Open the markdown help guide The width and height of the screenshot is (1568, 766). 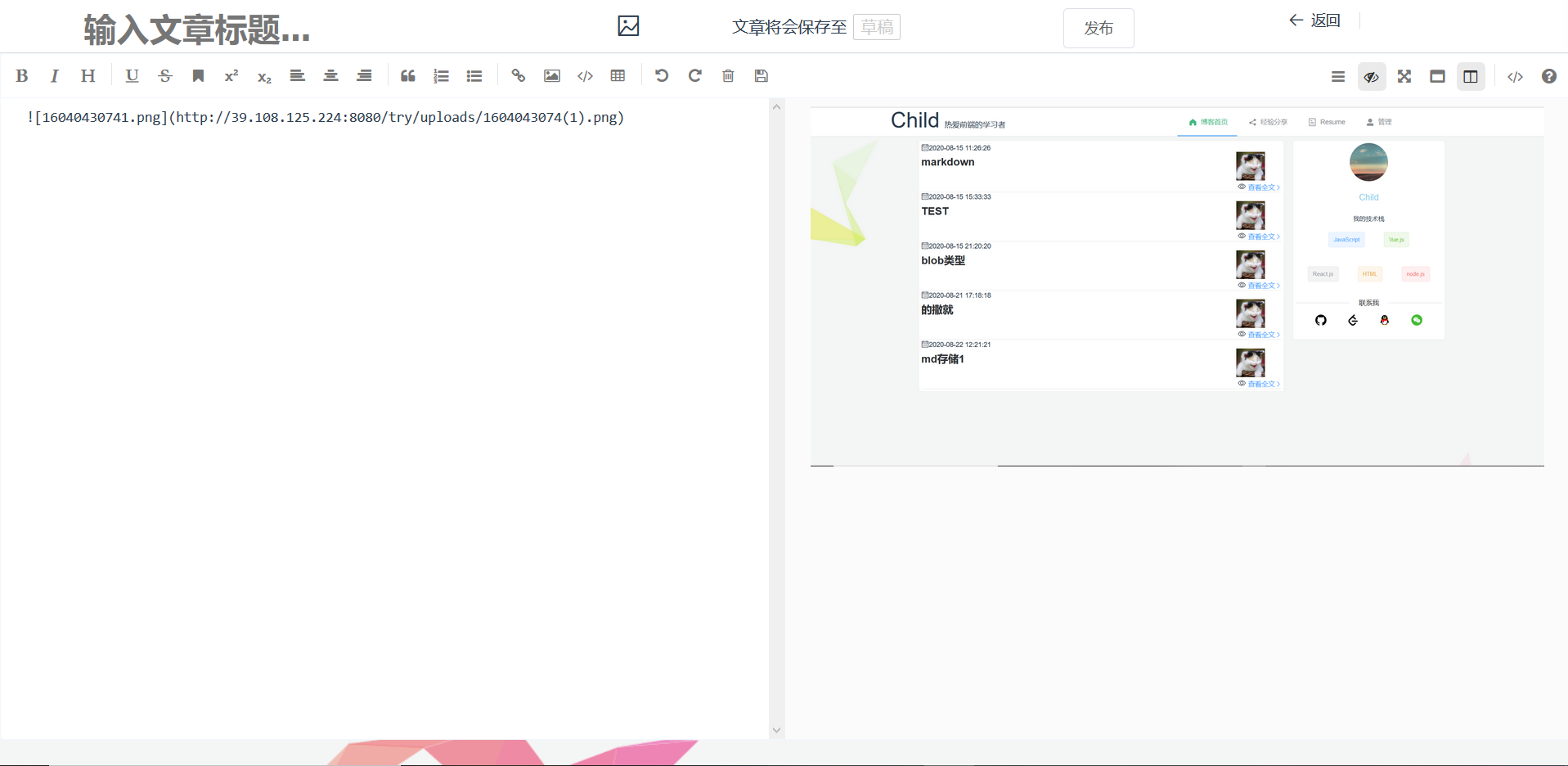coord(1548,77)
